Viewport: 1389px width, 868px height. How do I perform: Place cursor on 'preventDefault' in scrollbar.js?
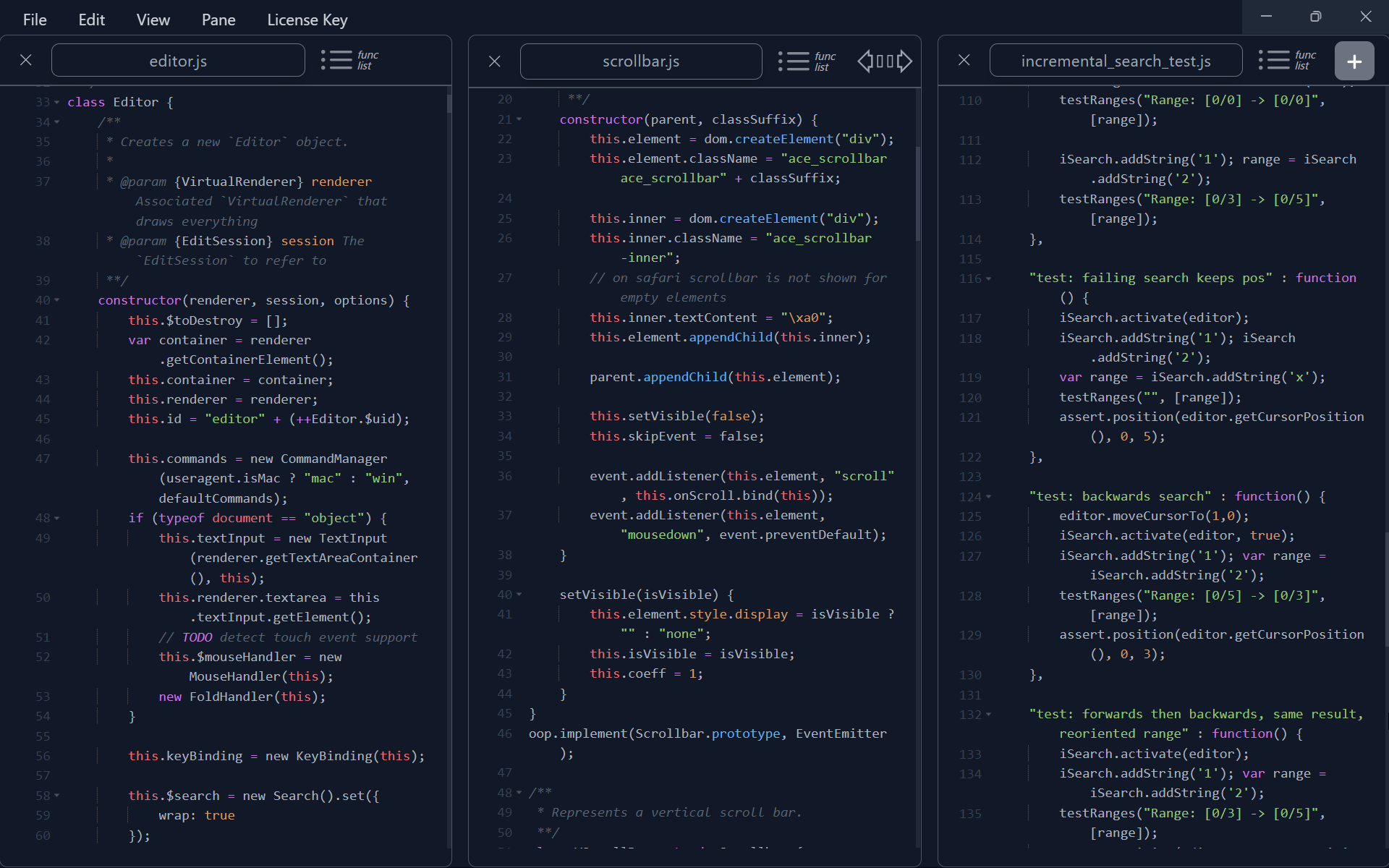818,535
